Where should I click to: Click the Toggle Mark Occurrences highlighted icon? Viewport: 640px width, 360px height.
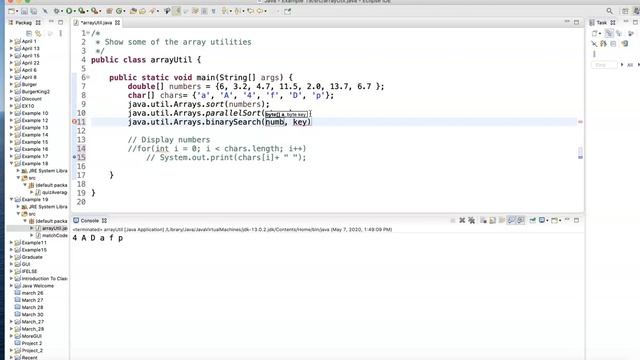[x=177, y=11]
